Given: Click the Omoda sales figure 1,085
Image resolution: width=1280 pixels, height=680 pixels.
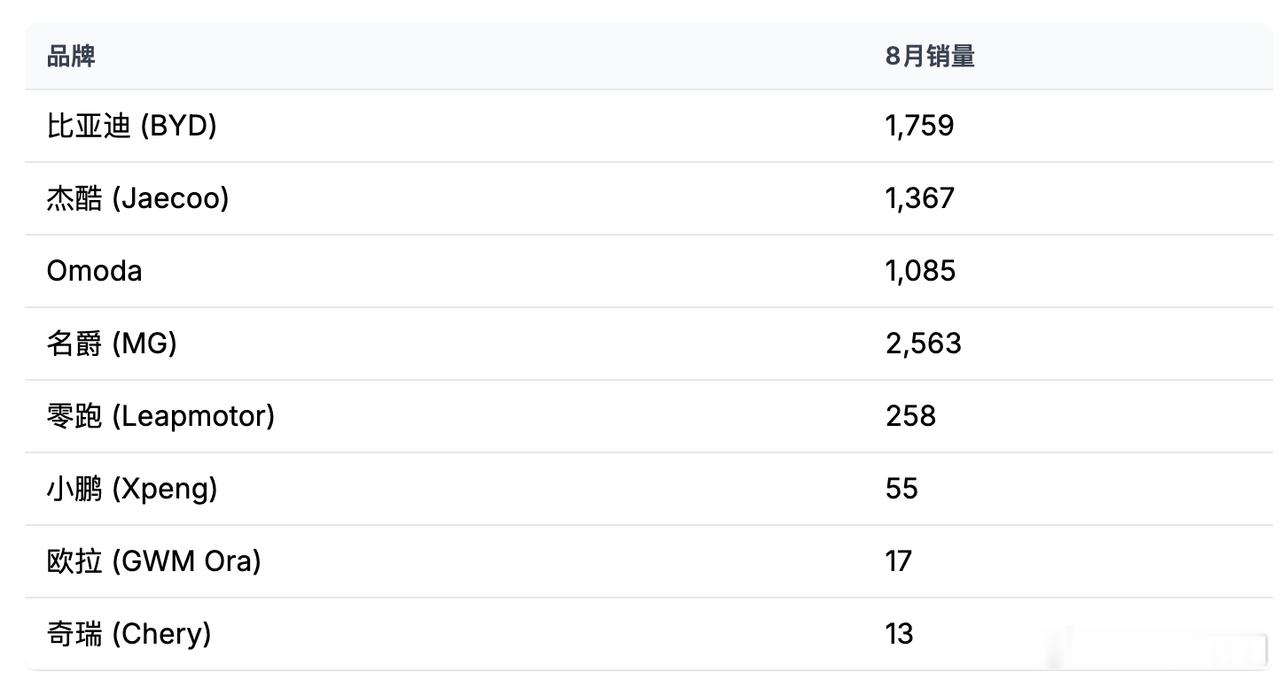Looking at the screenshot, I should (x=920, y=271).
